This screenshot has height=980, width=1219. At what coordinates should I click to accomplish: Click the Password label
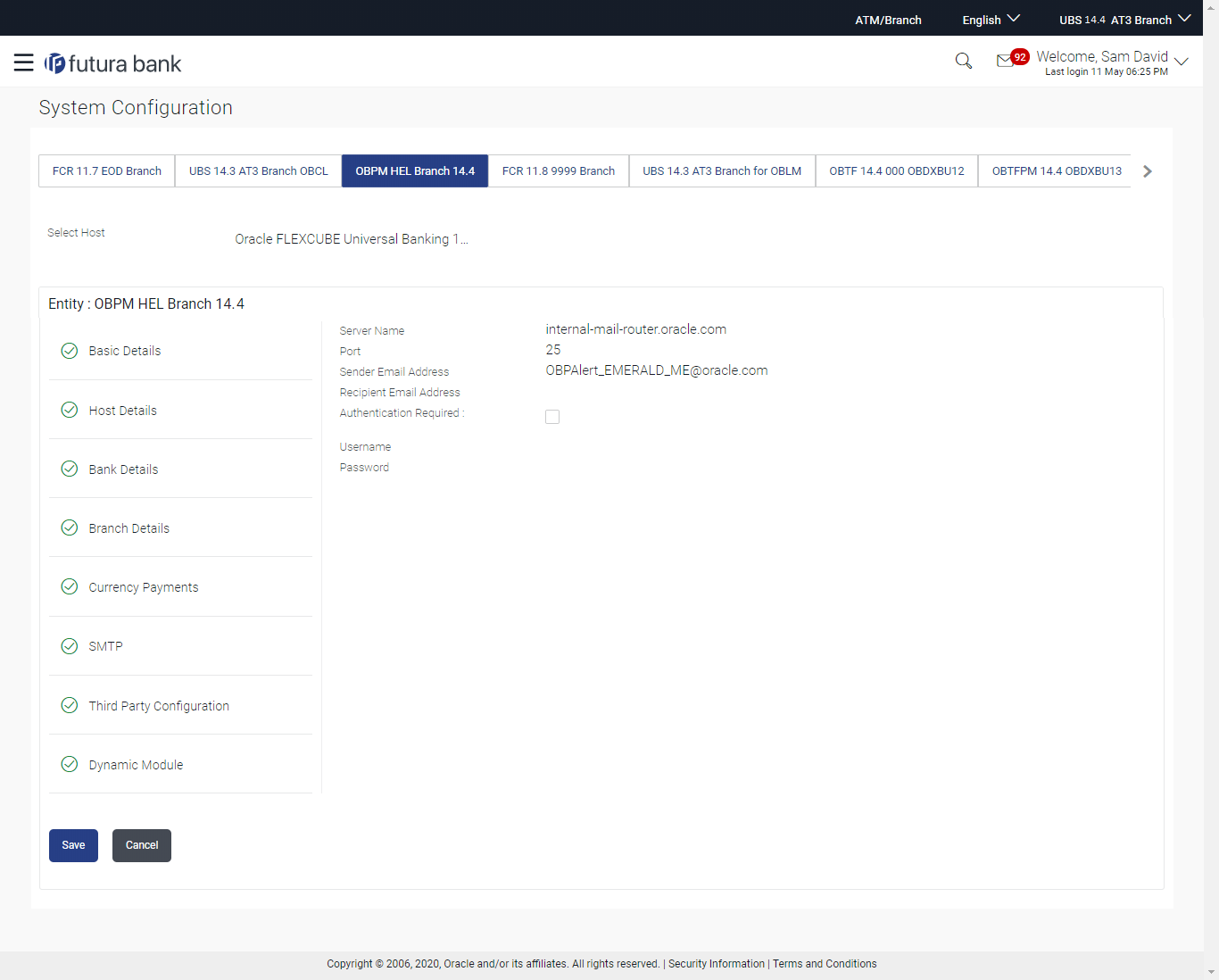click(x=364, y=468)
